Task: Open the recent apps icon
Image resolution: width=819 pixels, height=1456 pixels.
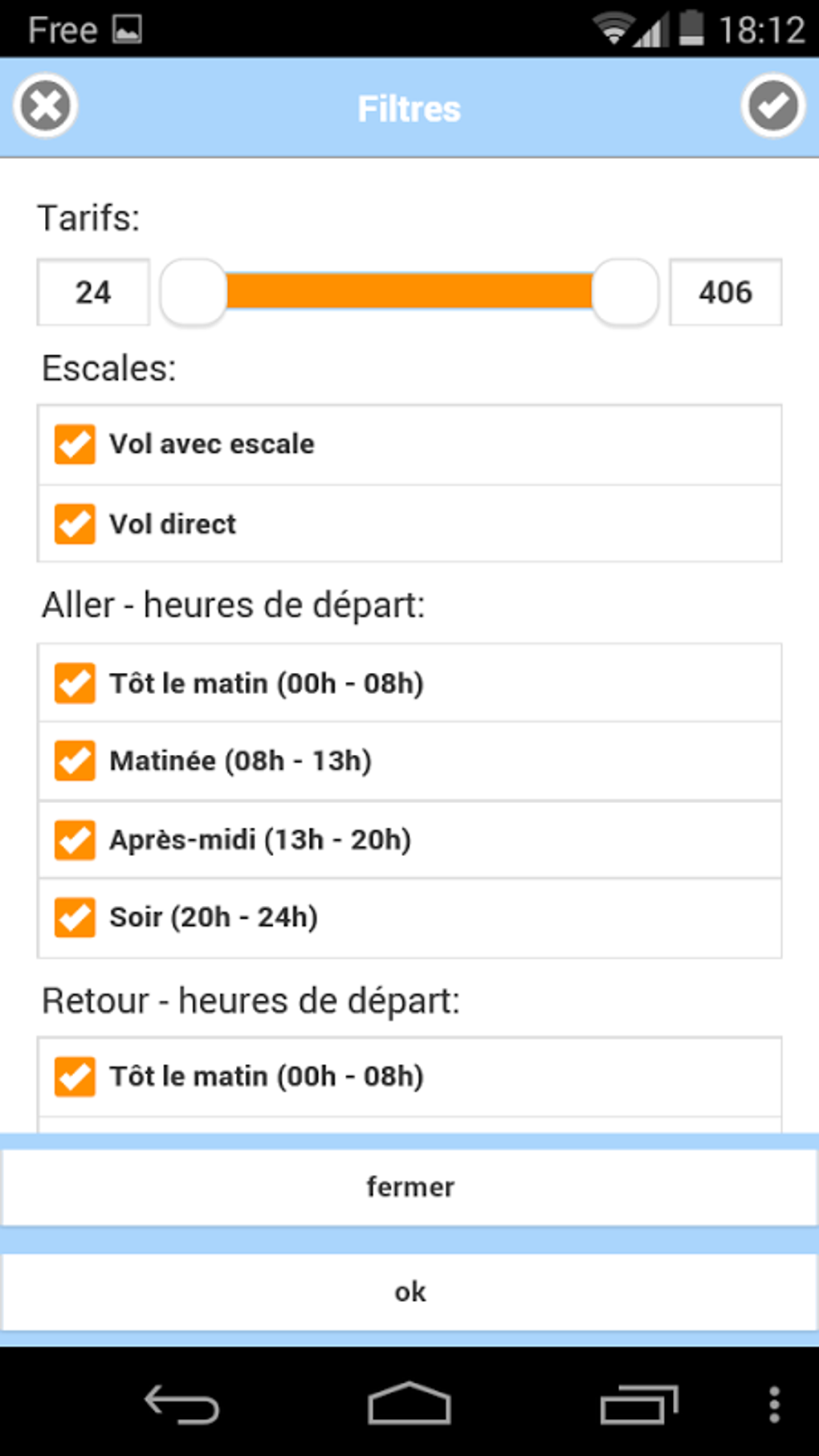Action: point(639,1405)
